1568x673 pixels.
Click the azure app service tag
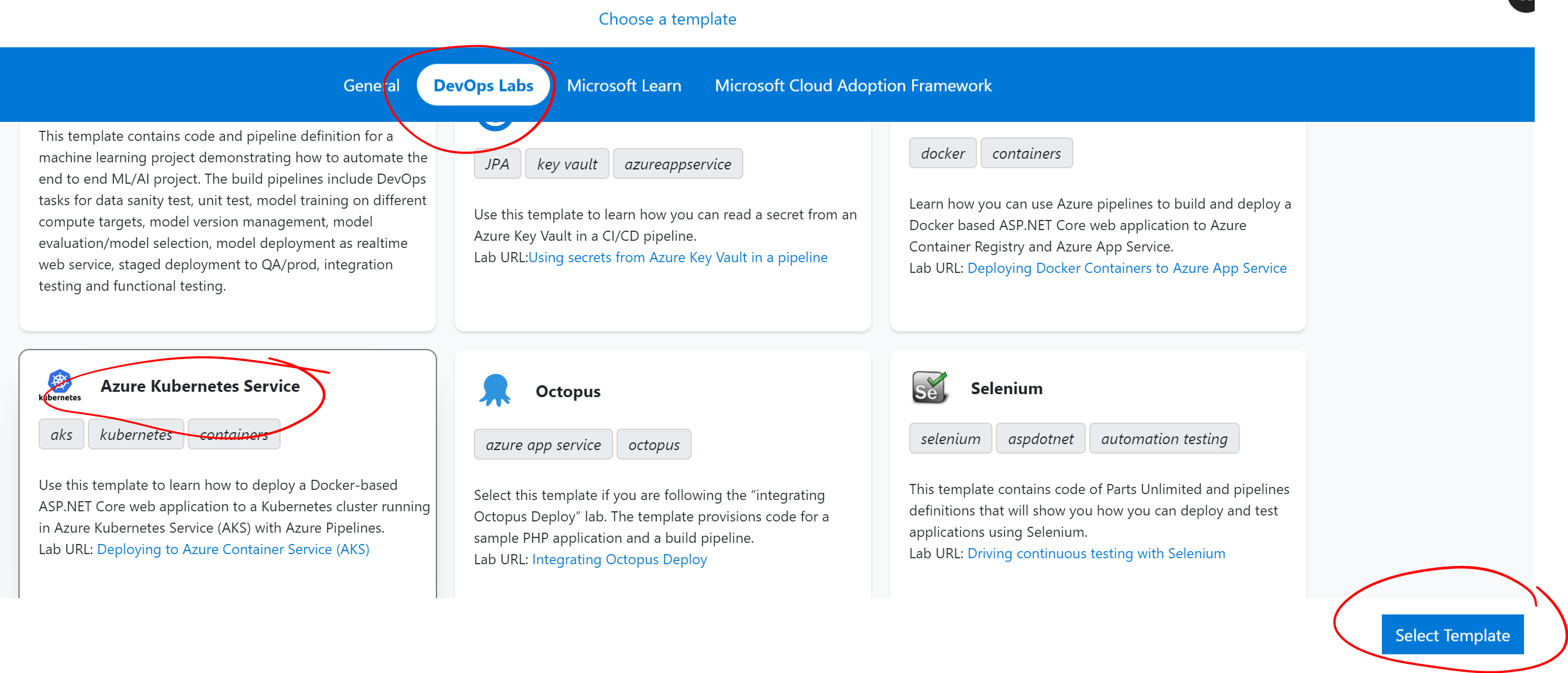click(542, 444)
